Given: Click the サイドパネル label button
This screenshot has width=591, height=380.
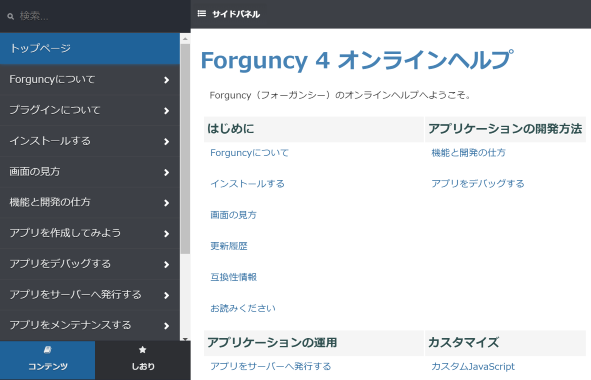Looking at the screenshot, I should (x=236, y=14).
